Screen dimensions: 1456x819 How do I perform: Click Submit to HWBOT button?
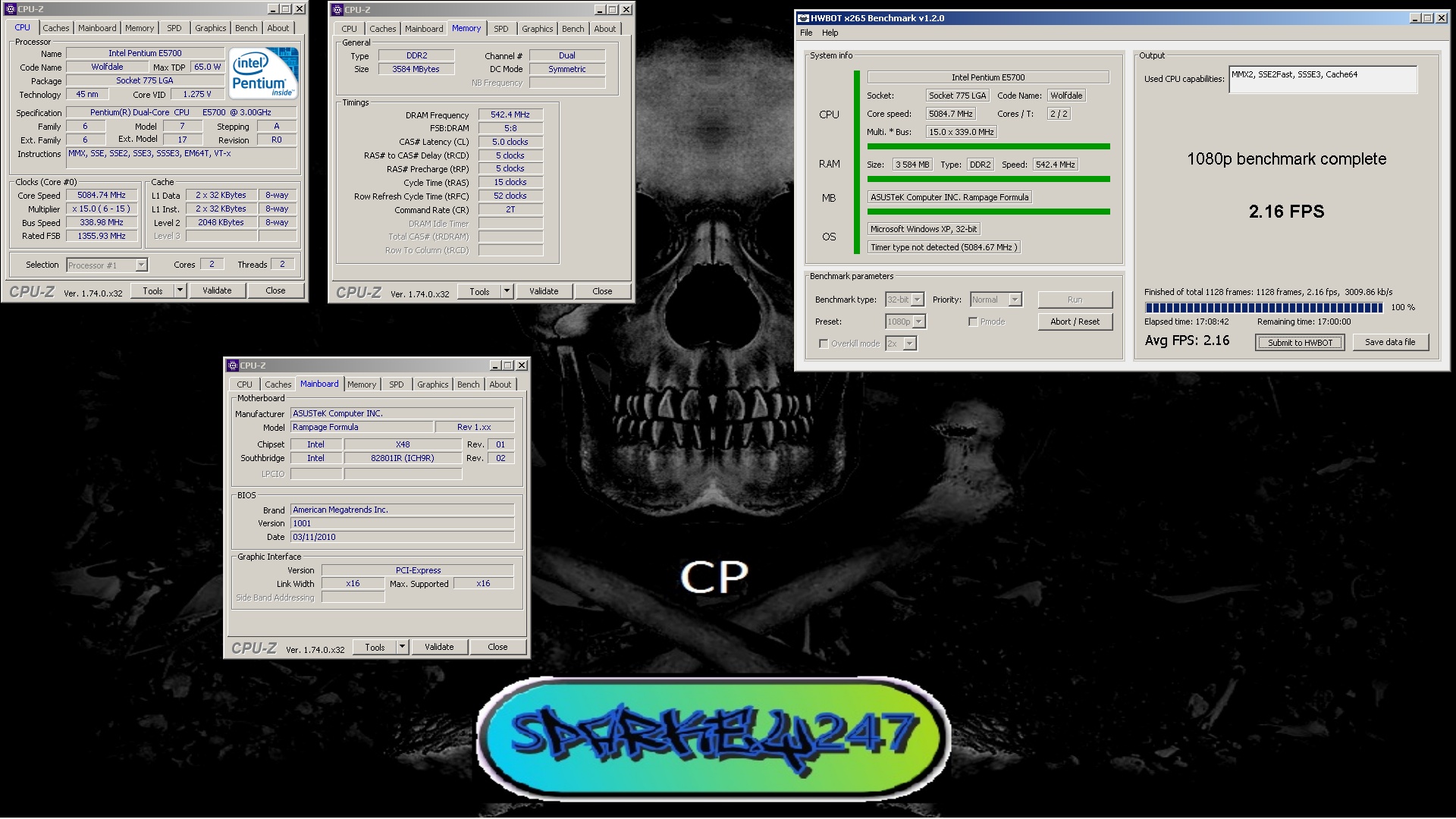point(1301,343)
